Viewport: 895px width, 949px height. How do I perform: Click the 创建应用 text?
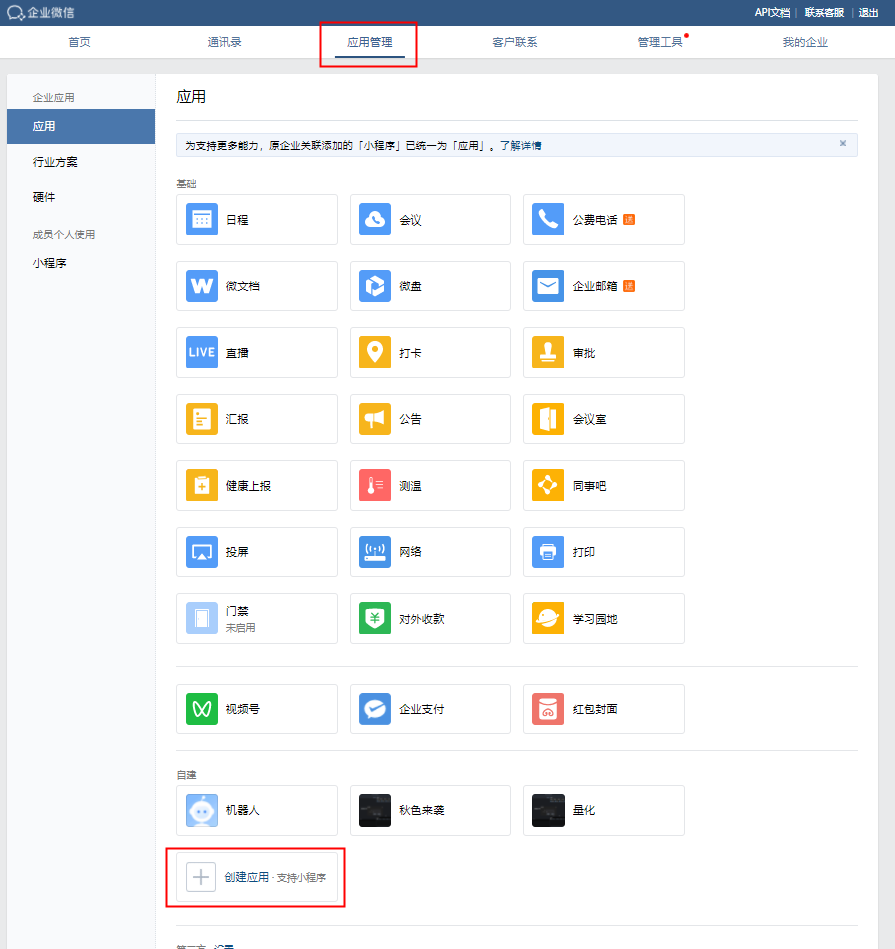tap(246, 877)
